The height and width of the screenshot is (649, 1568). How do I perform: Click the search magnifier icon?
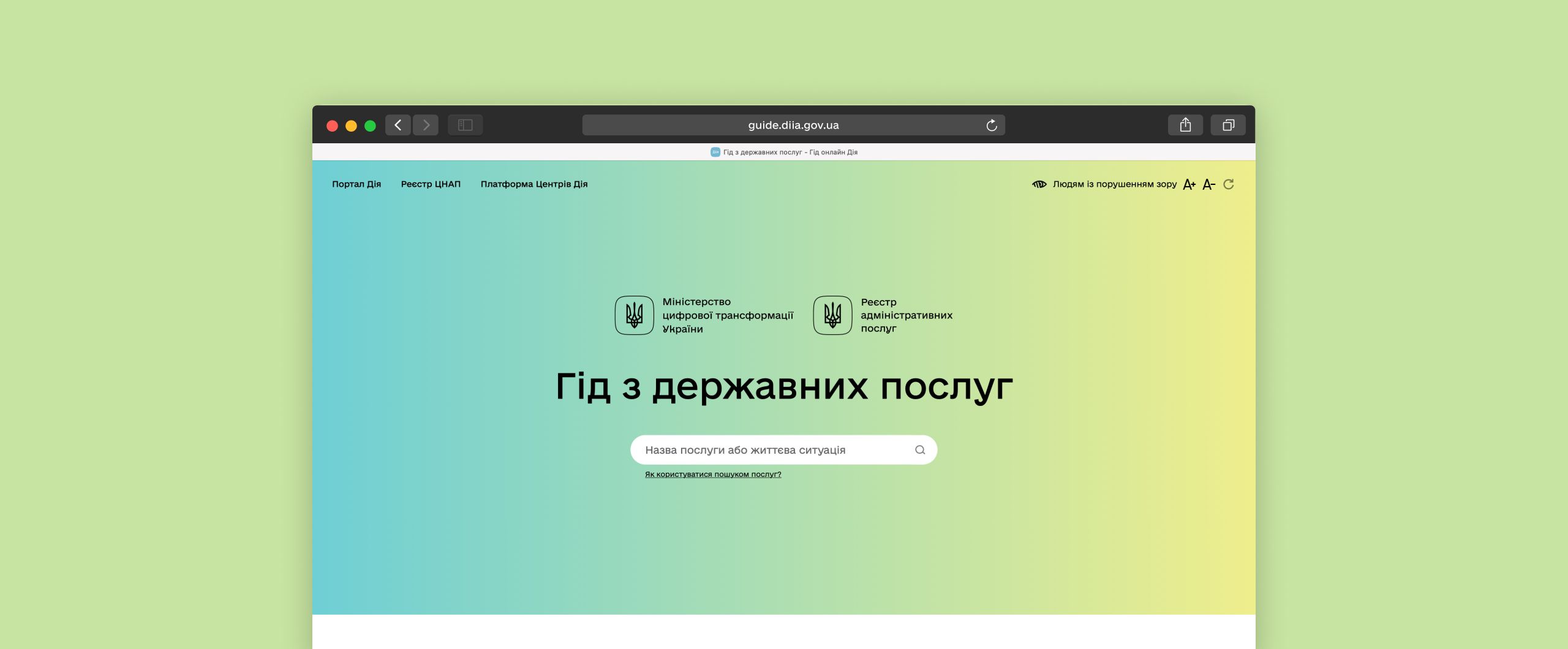(920, 450)
